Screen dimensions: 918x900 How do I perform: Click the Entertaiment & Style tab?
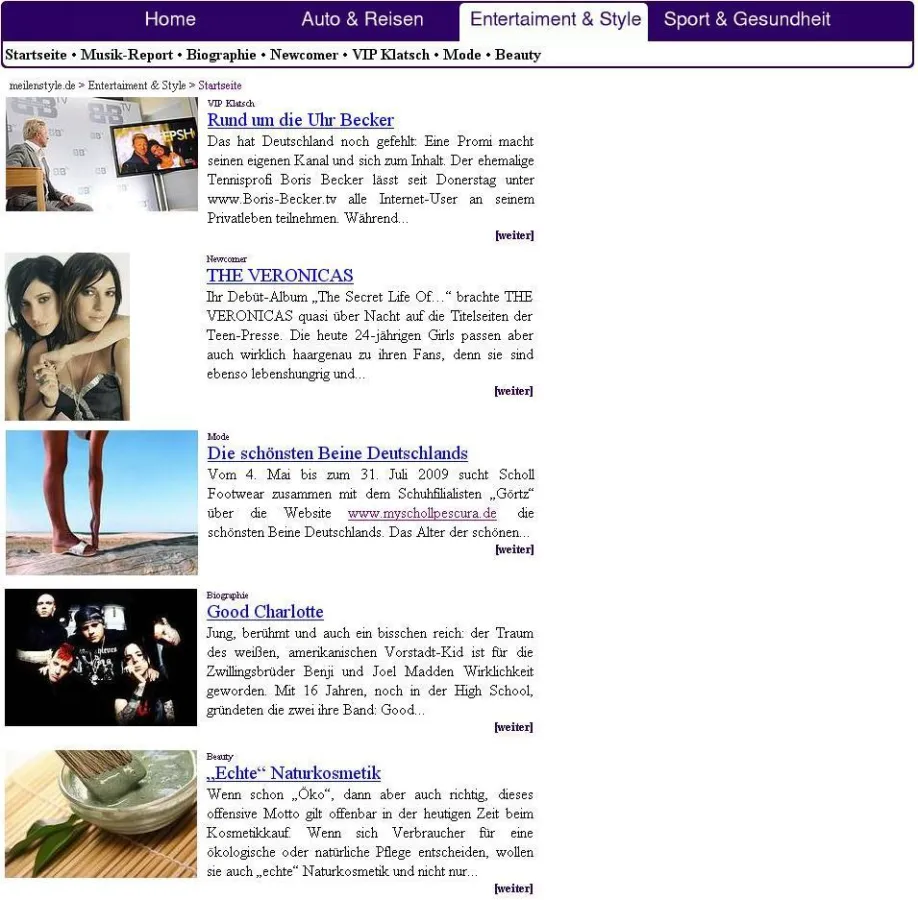click(x=554, y=19)
